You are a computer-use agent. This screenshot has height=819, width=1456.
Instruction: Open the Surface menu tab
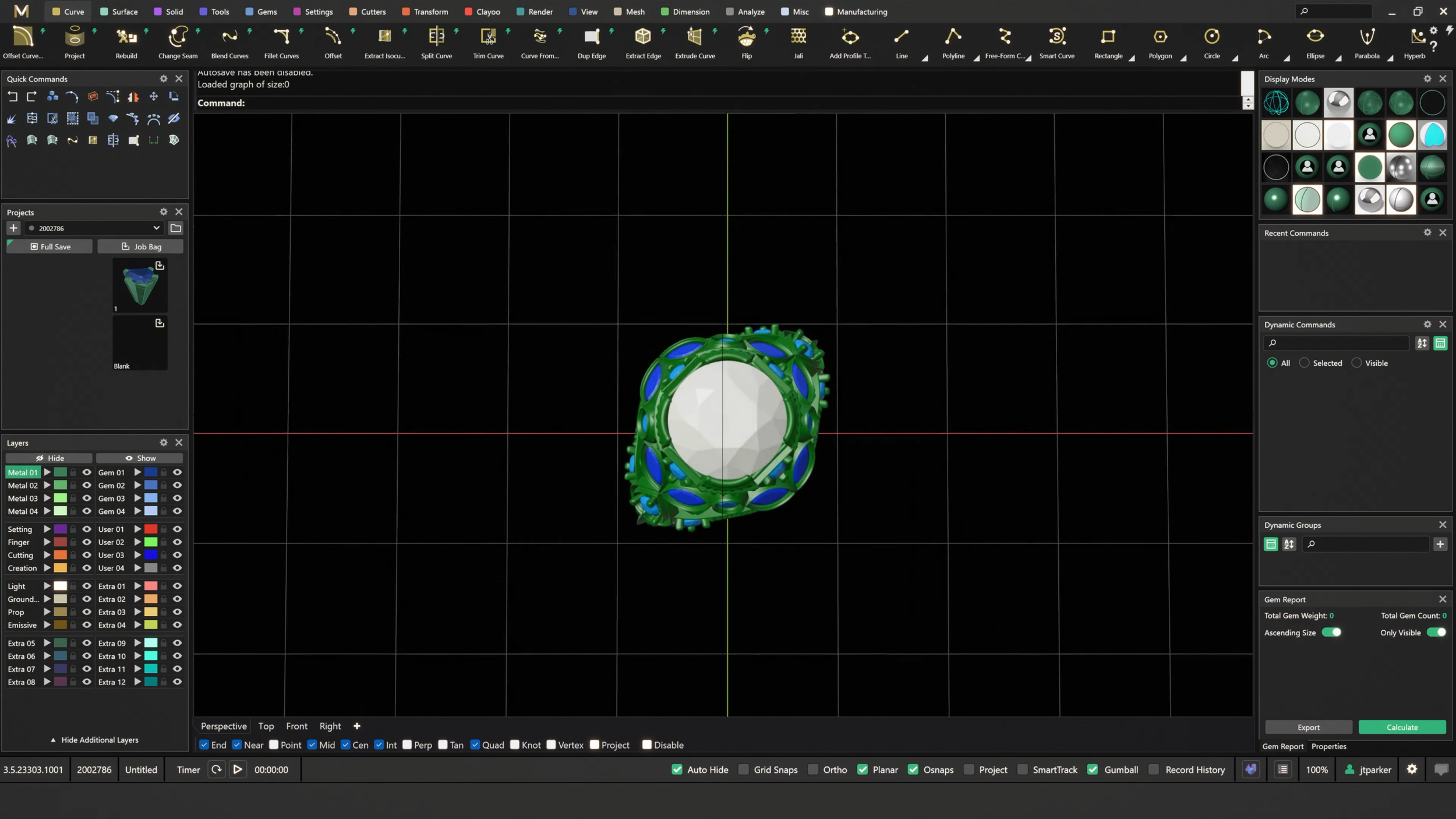point(119,12)
